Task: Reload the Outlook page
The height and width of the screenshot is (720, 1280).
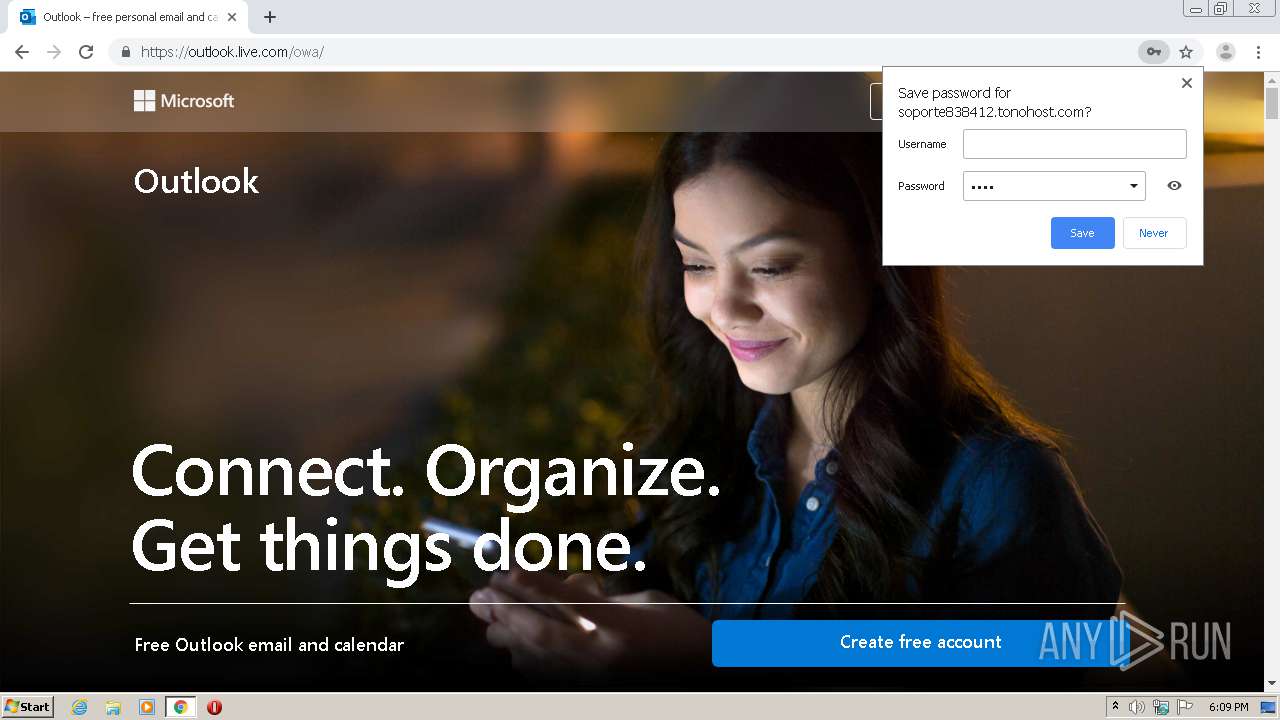Action: coord(86,52)
